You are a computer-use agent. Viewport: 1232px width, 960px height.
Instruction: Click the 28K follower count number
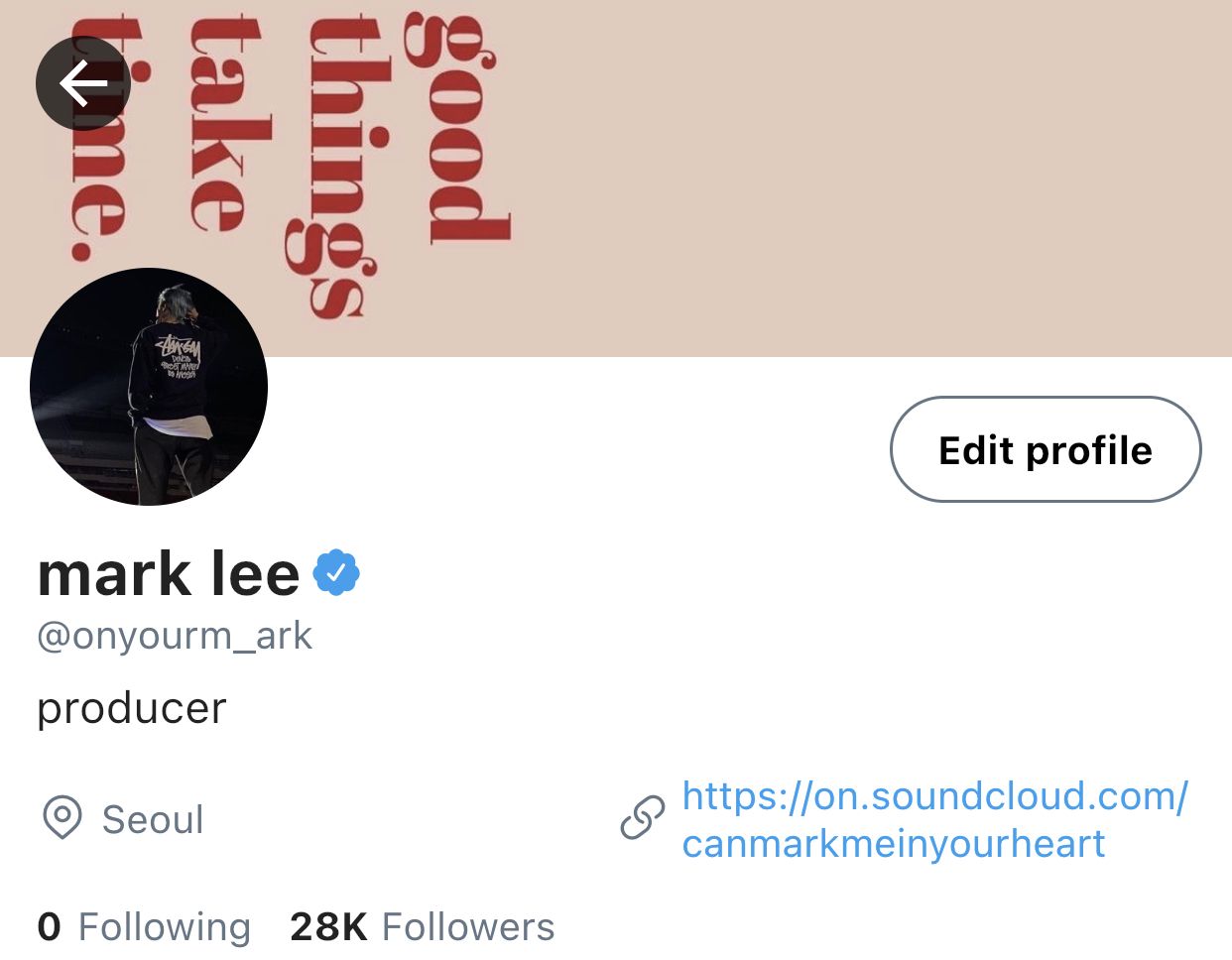coord(328,927)
